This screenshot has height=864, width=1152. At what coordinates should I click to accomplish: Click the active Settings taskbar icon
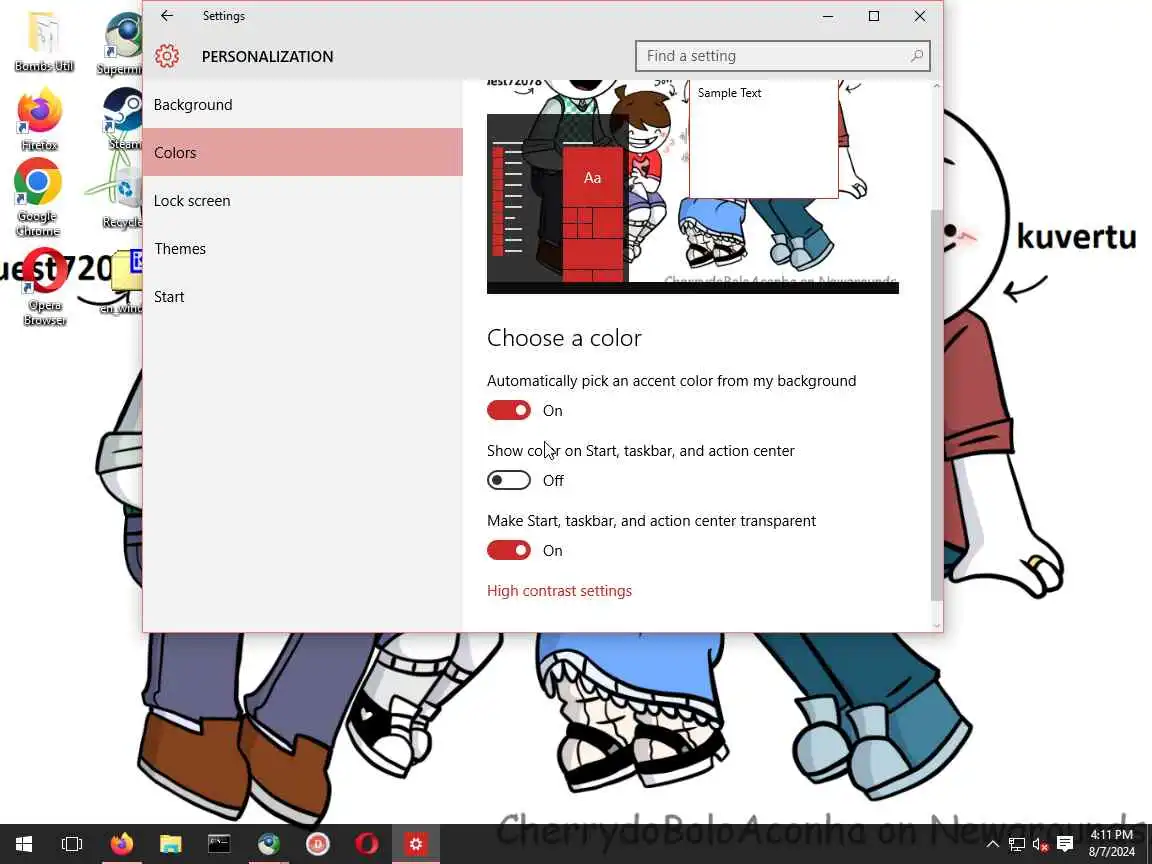pyautogui.click(x=416, y=844)
